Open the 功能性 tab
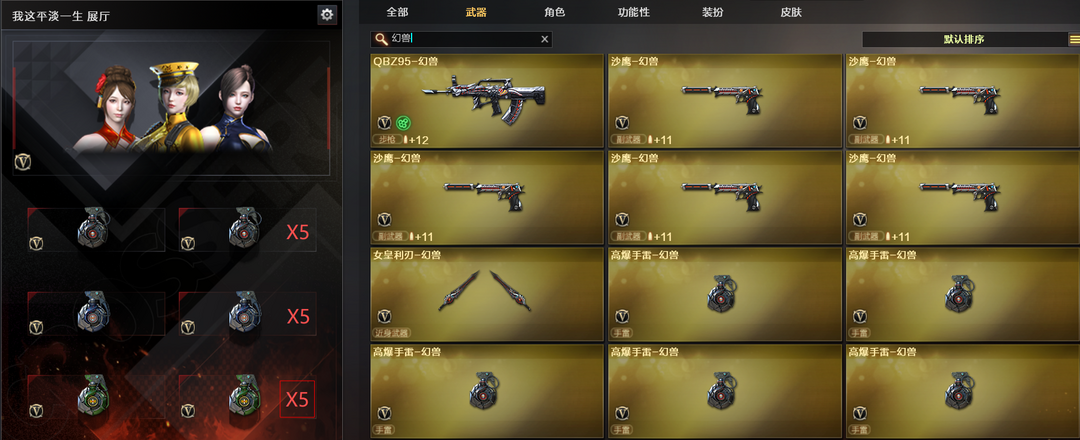 pos(634,12)
